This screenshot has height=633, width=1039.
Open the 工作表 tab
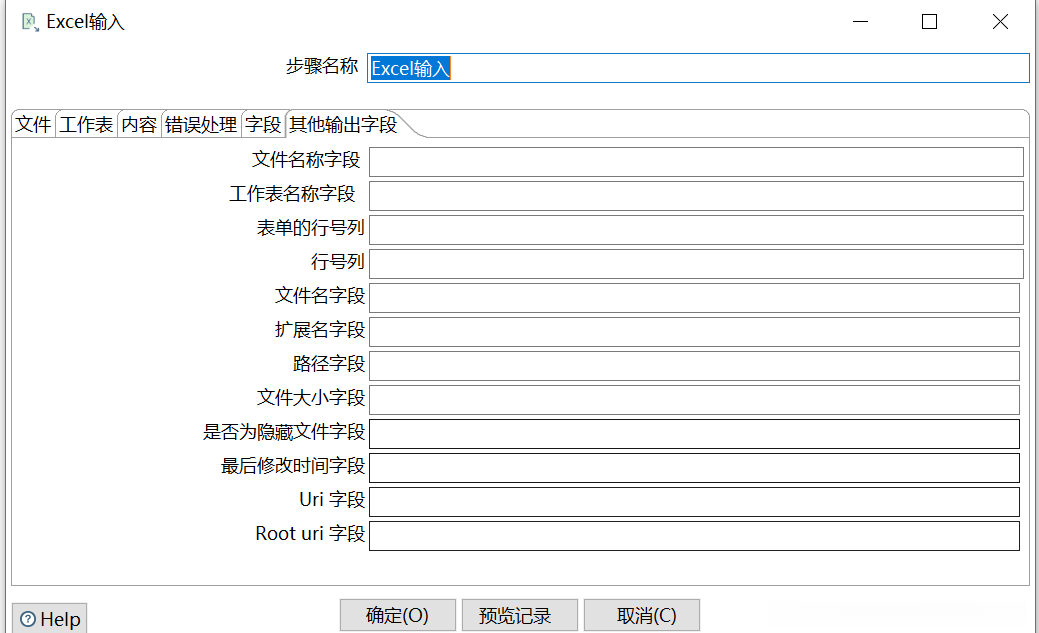coord(86,125)
